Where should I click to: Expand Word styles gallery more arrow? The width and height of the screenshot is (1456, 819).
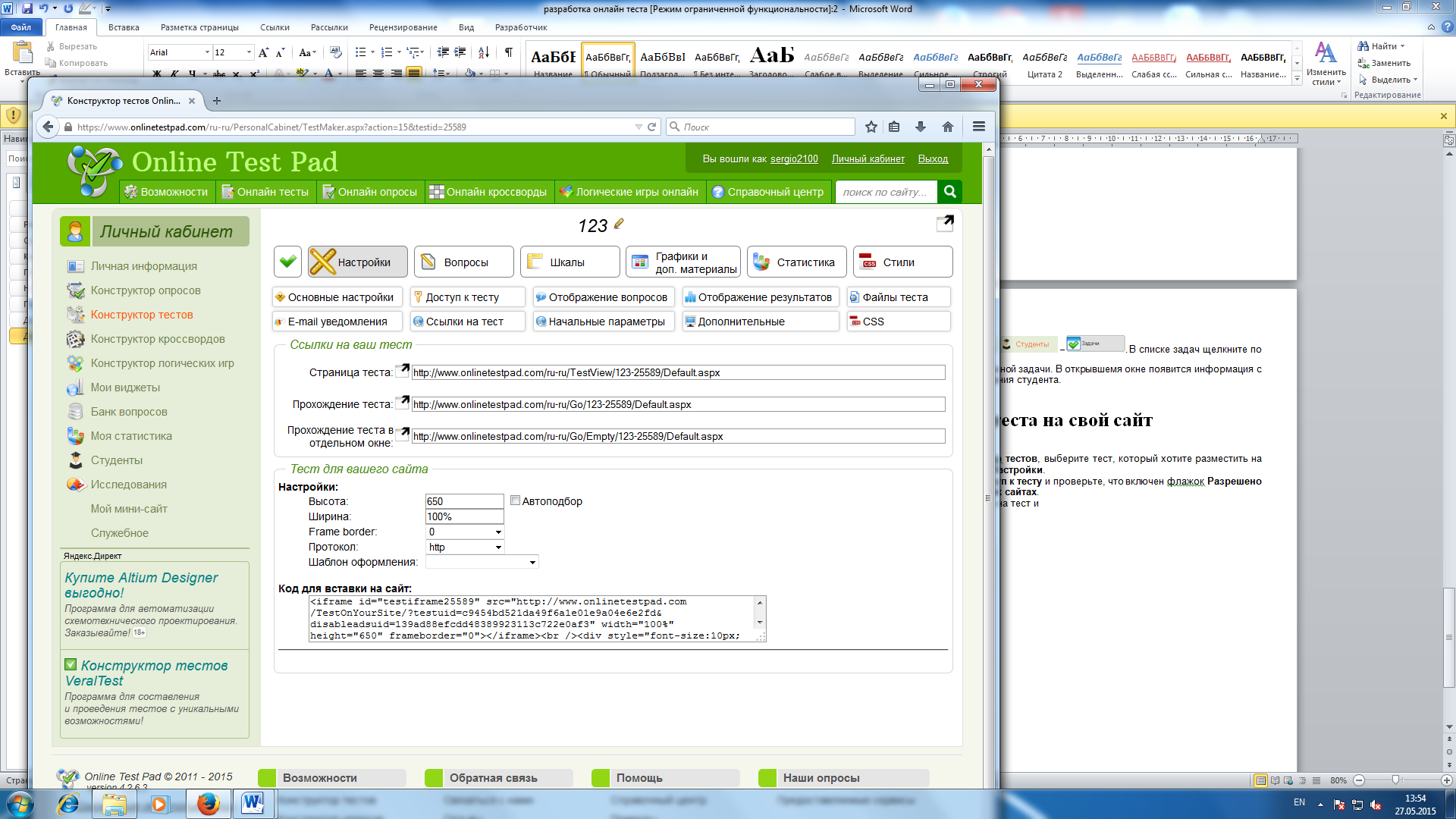coord(1298,78)
